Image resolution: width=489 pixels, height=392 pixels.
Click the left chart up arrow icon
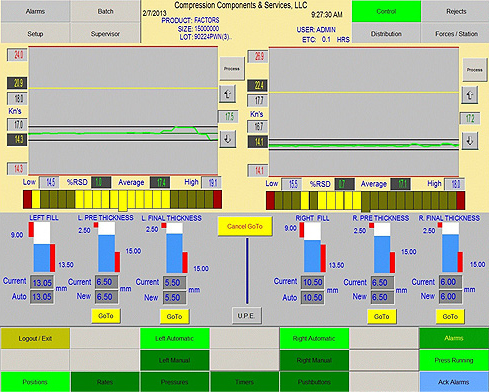[228, 94]
